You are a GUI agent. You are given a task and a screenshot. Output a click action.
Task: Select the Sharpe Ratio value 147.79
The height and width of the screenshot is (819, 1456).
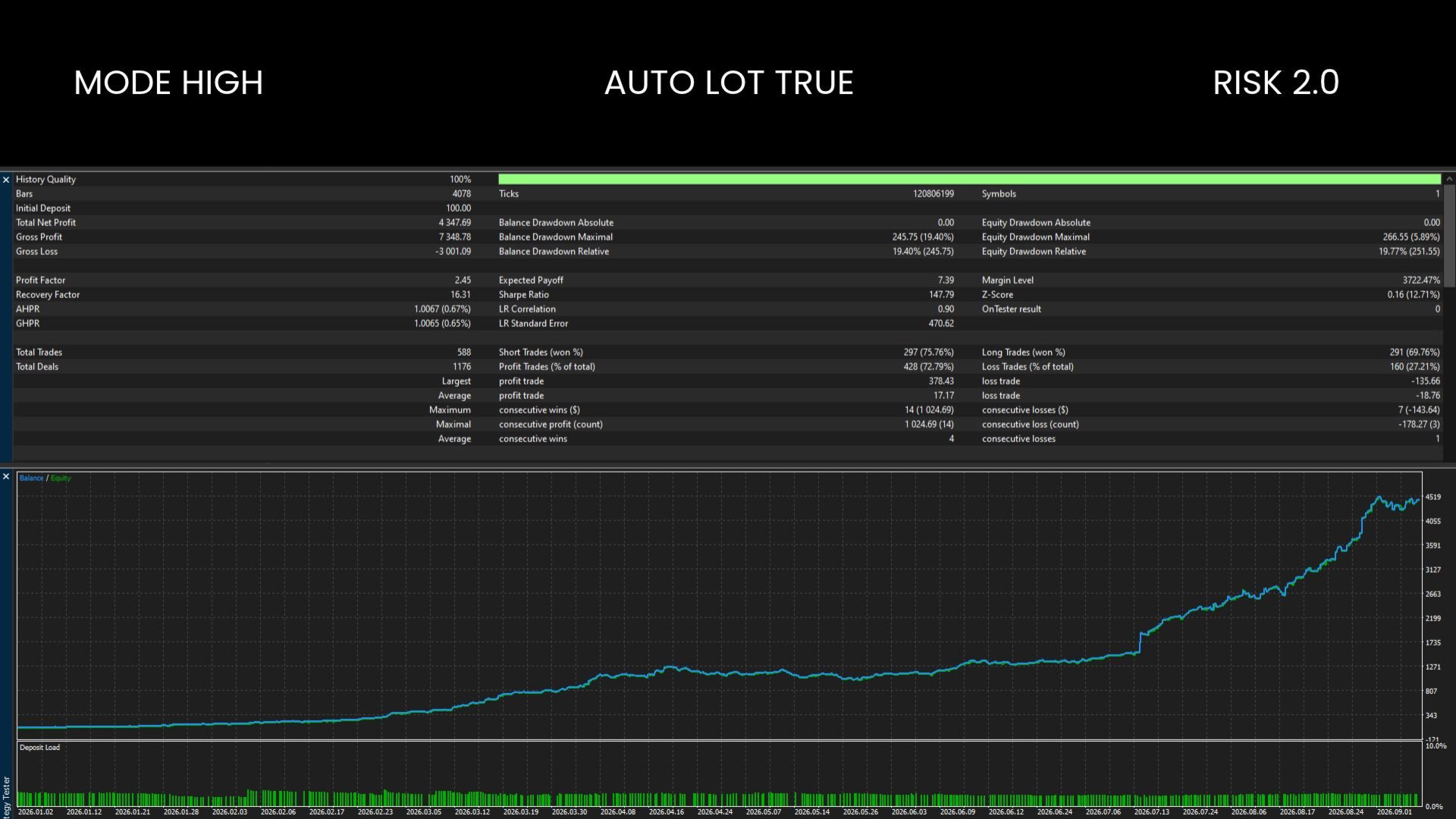pyautogui.click(x=941, y=294)
